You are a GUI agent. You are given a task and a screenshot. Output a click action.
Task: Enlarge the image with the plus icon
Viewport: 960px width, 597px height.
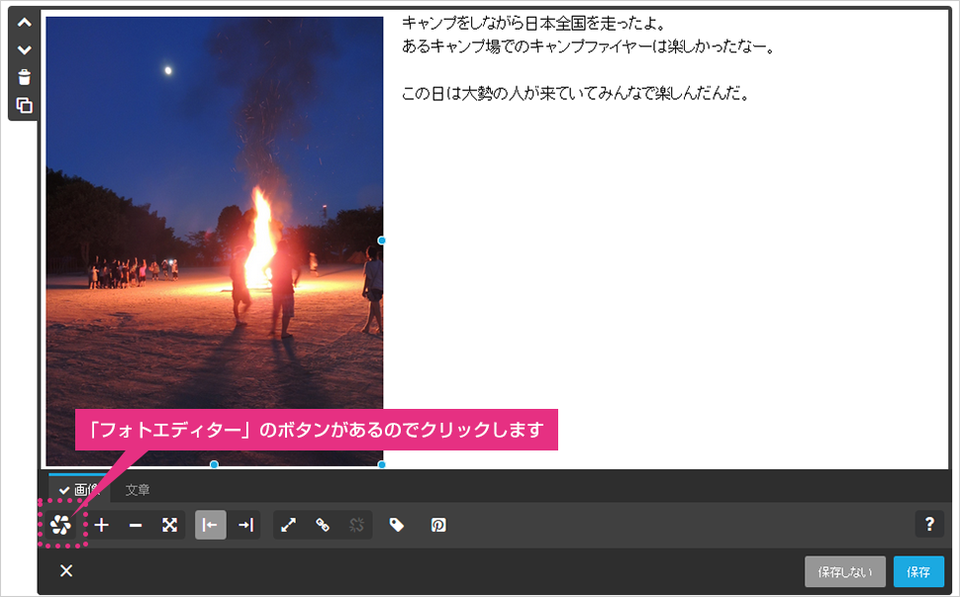coord(102,525)
